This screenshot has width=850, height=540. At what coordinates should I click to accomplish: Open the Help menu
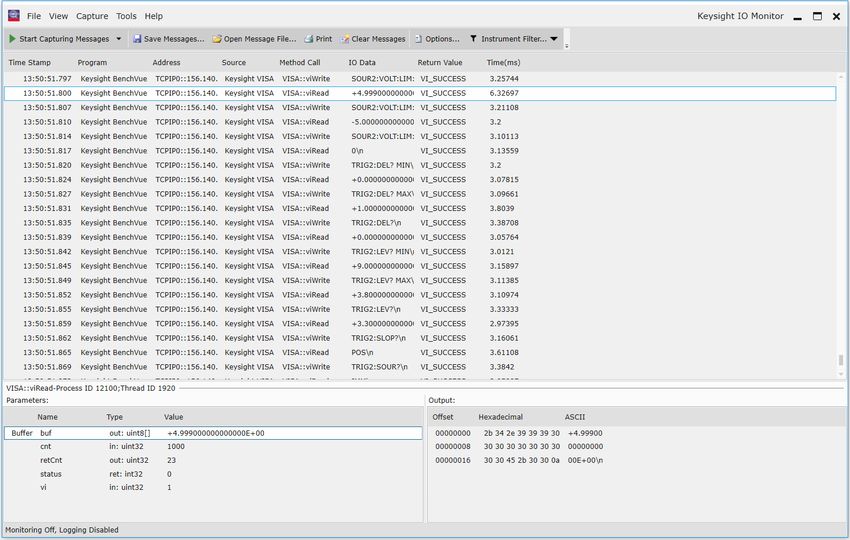153,16
